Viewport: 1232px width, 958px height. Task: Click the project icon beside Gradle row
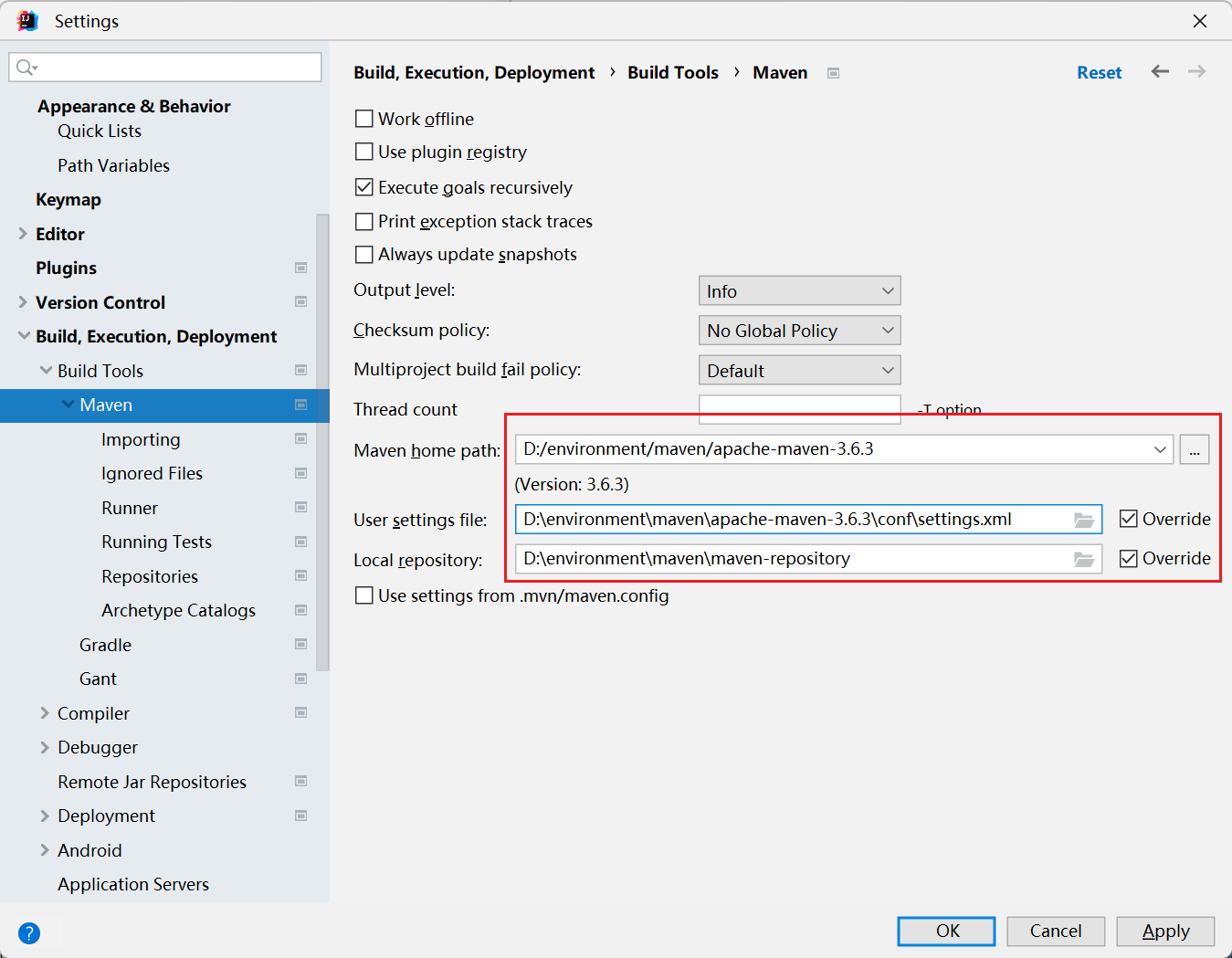click(300, 644)
